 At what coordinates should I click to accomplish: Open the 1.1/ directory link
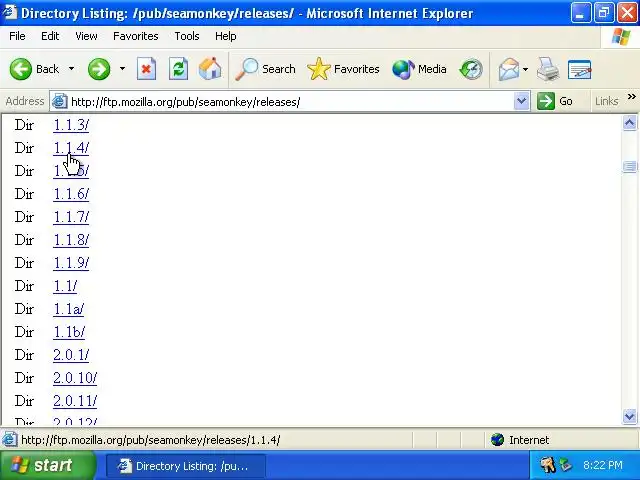[65, 286]
